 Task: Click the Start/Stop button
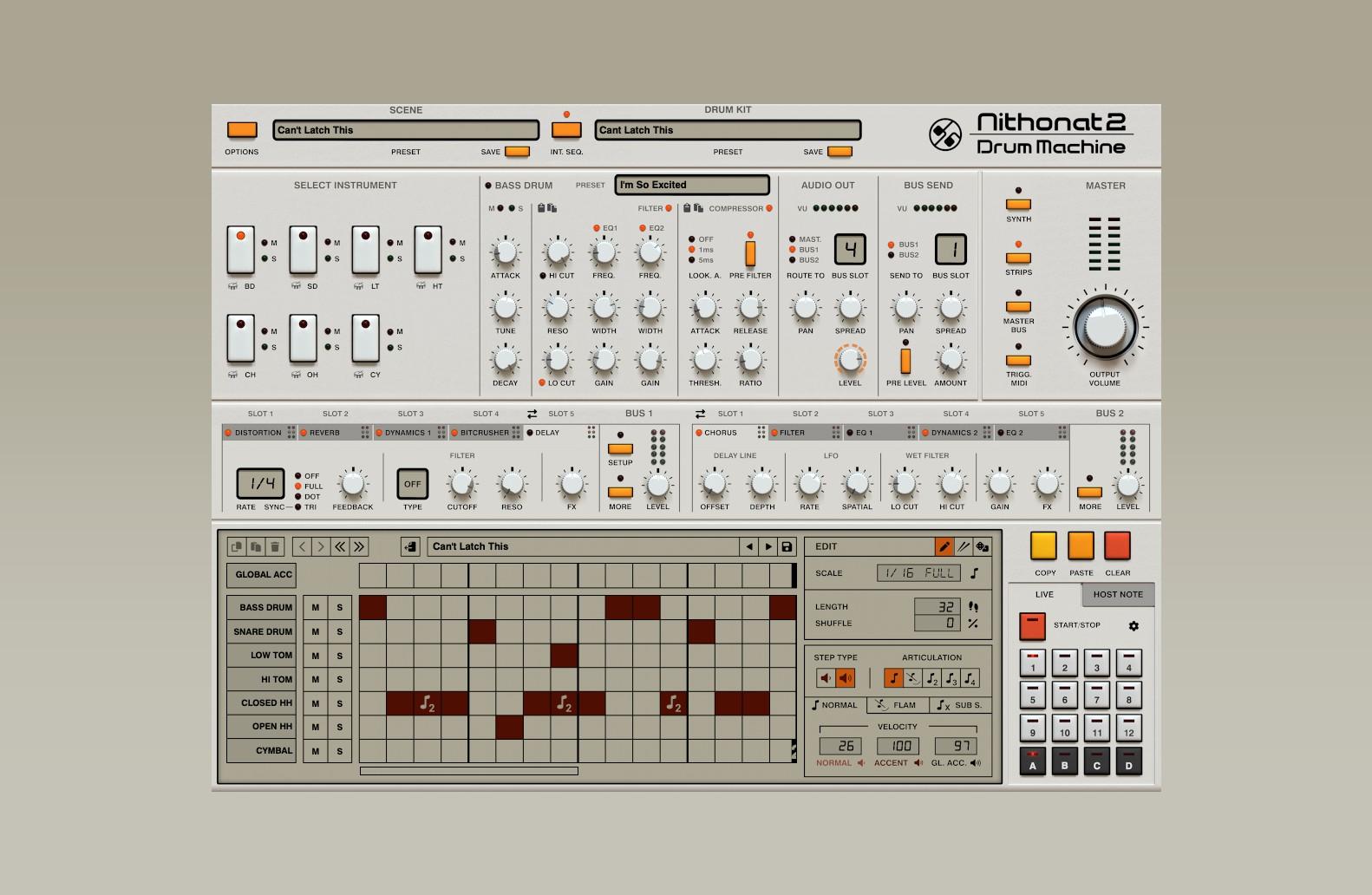tap(1032, 626)
